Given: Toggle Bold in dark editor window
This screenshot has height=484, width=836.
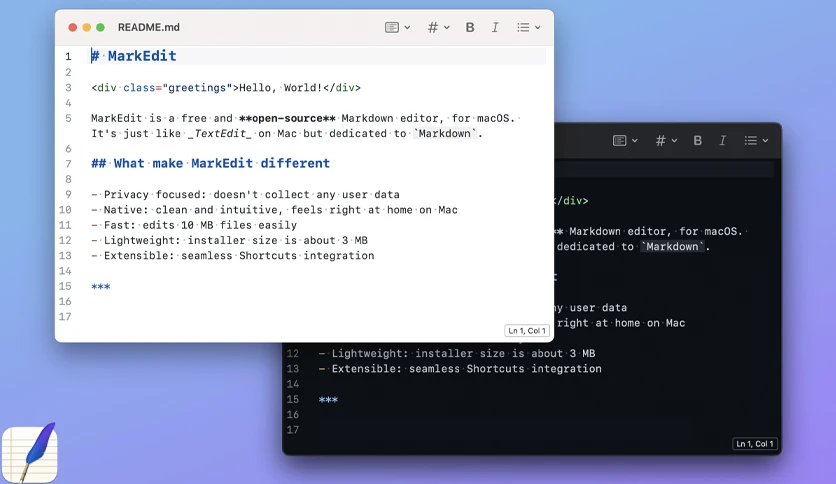Looking at the screenshot, I should (697, 140).
